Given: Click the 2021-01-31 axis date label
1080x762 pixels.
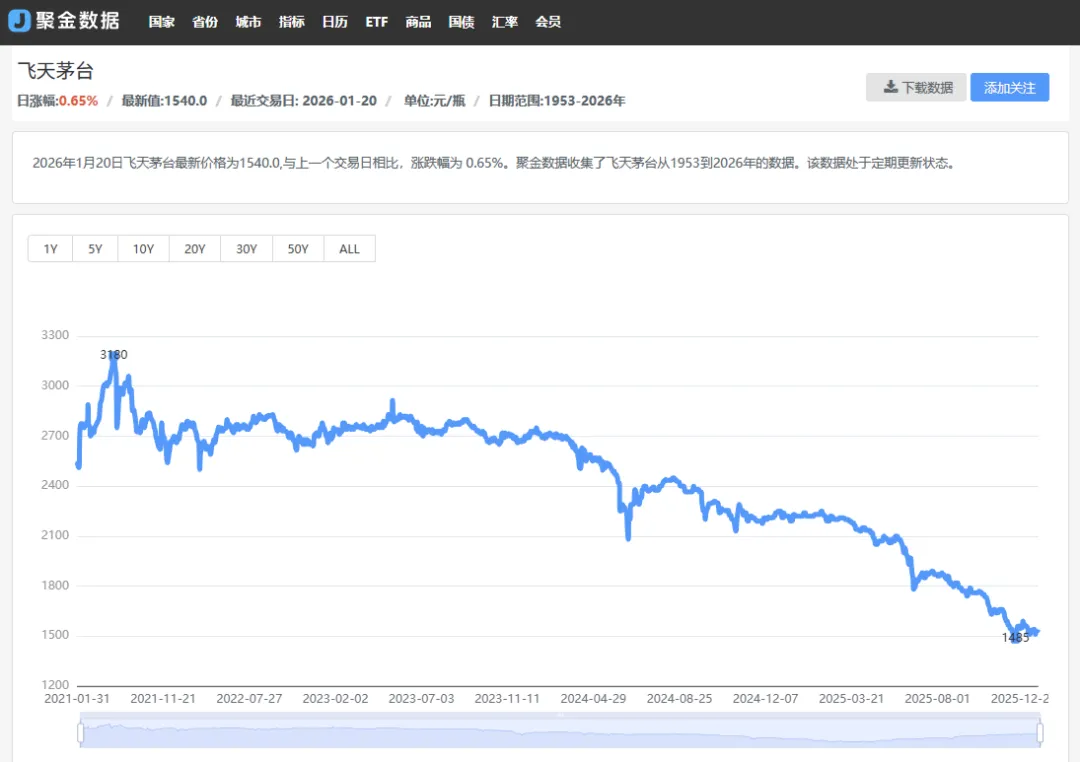Looking at the screenshot, I should [x=77, y=699].
